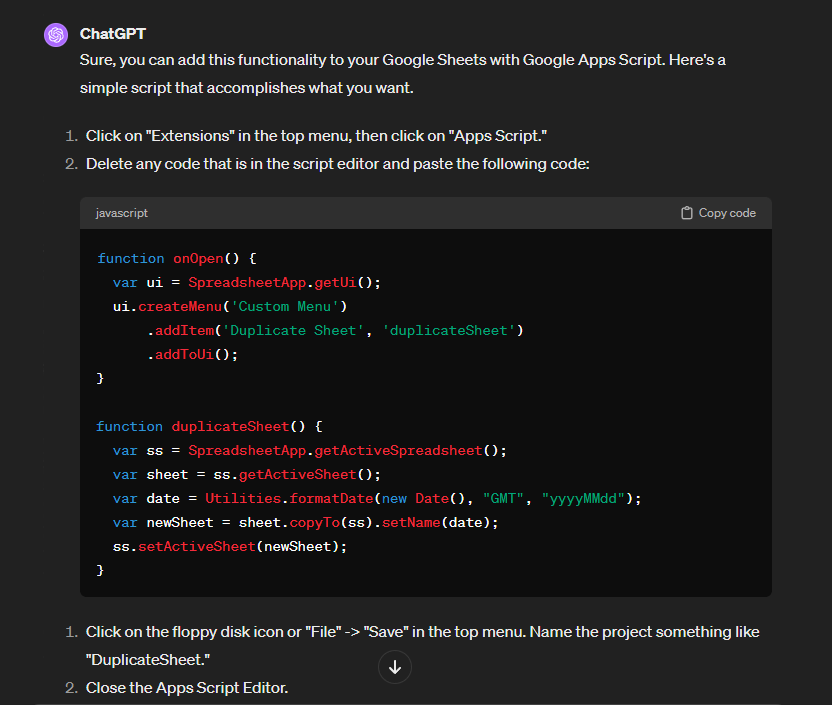
Task: Click the .addToUi(); code line
Action: (x=193, y=354)
